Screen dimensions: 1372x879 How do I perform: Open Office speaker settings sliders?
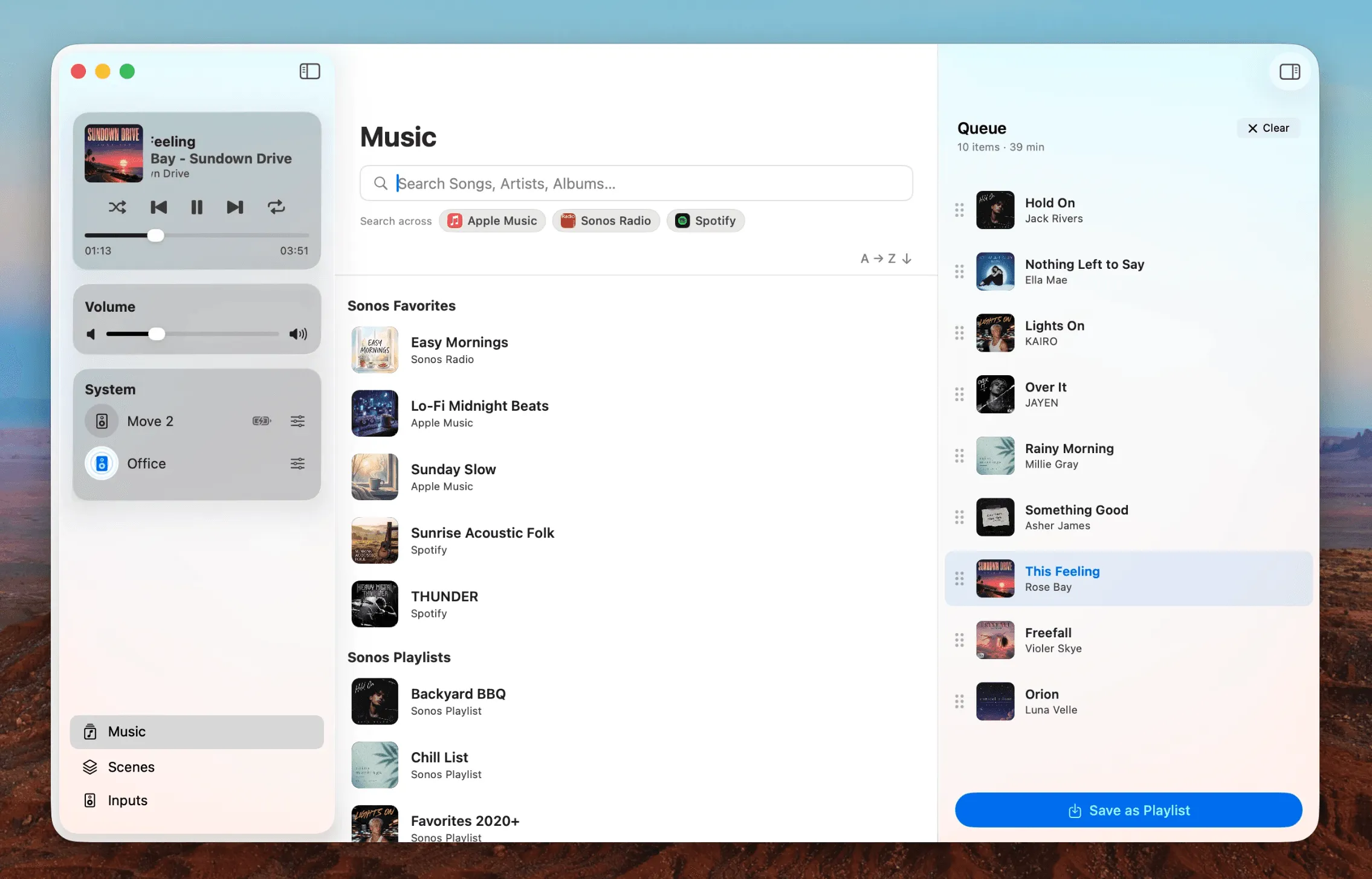297,463
